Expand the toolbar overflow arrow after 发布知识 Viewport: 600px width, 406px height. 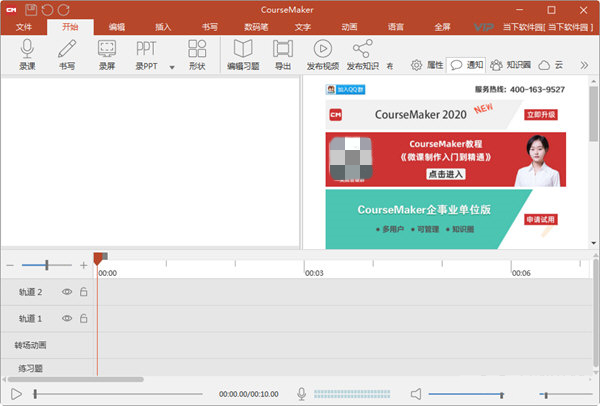click(x=389, y=66)
